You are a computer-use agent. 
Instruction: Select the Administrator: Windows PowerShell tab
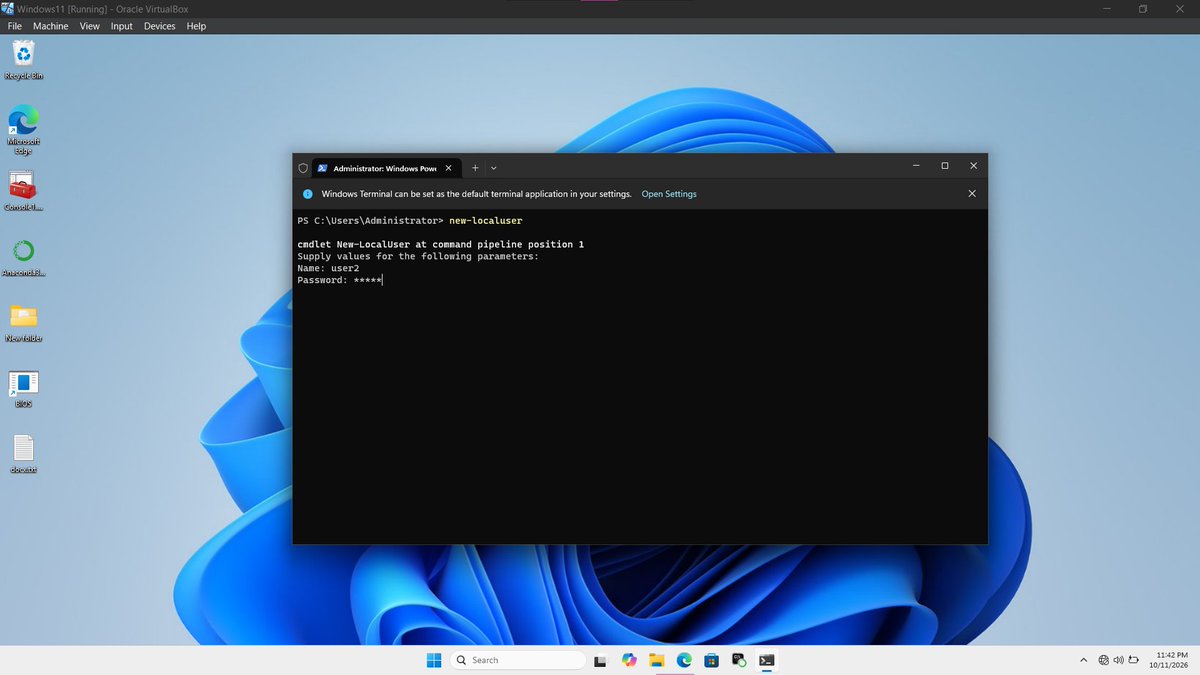[x=385, y=168]
